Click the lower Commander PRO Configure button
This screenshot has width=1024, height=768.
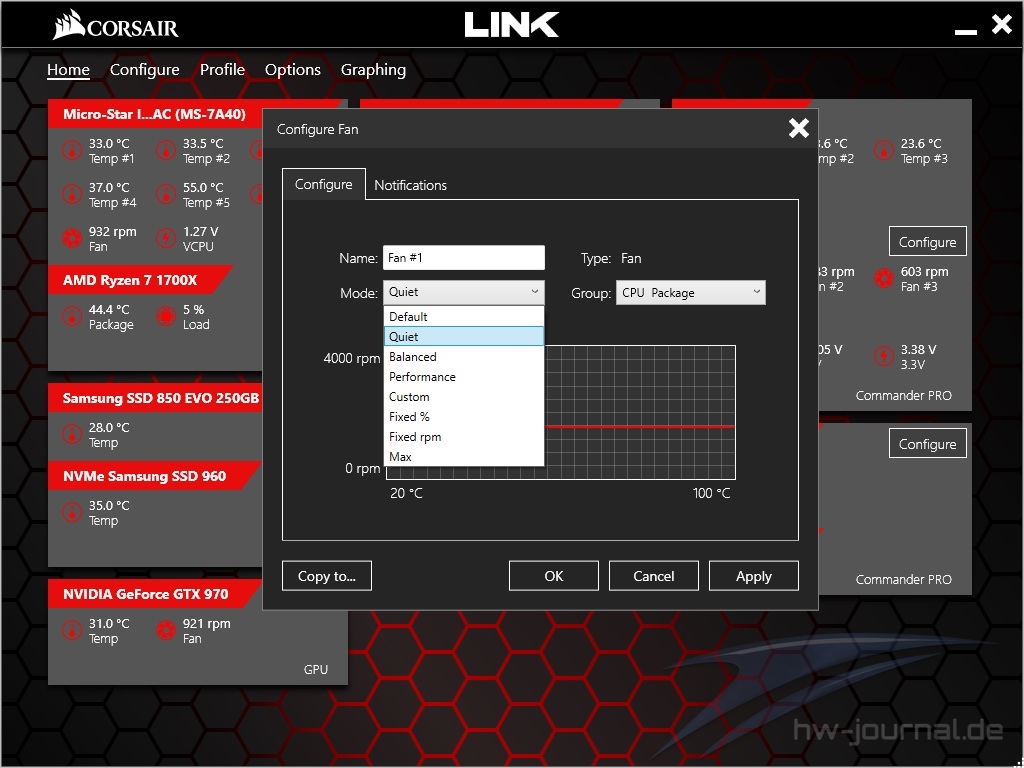927,443
